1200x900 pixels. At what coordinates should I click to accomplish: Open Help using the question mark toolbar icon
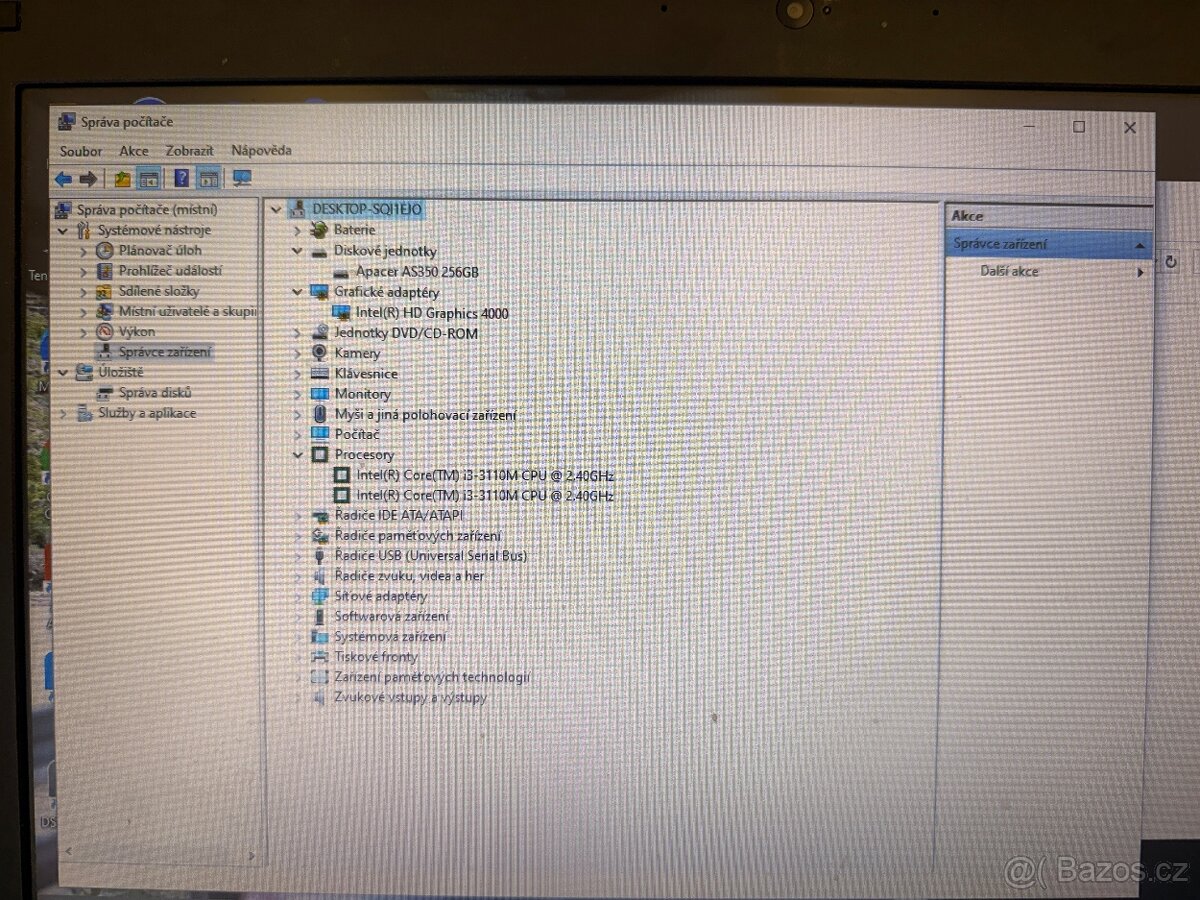(x=181, y=178)
